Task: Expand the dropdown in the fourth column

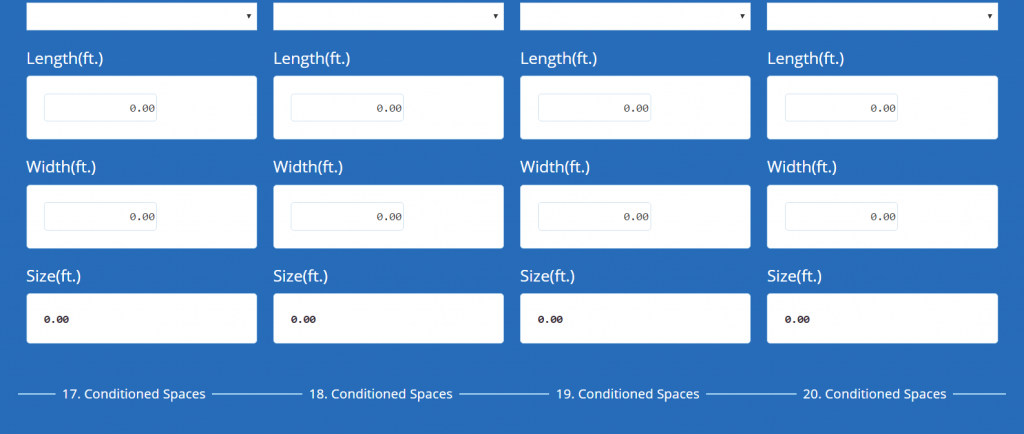Action: [882, 16]
